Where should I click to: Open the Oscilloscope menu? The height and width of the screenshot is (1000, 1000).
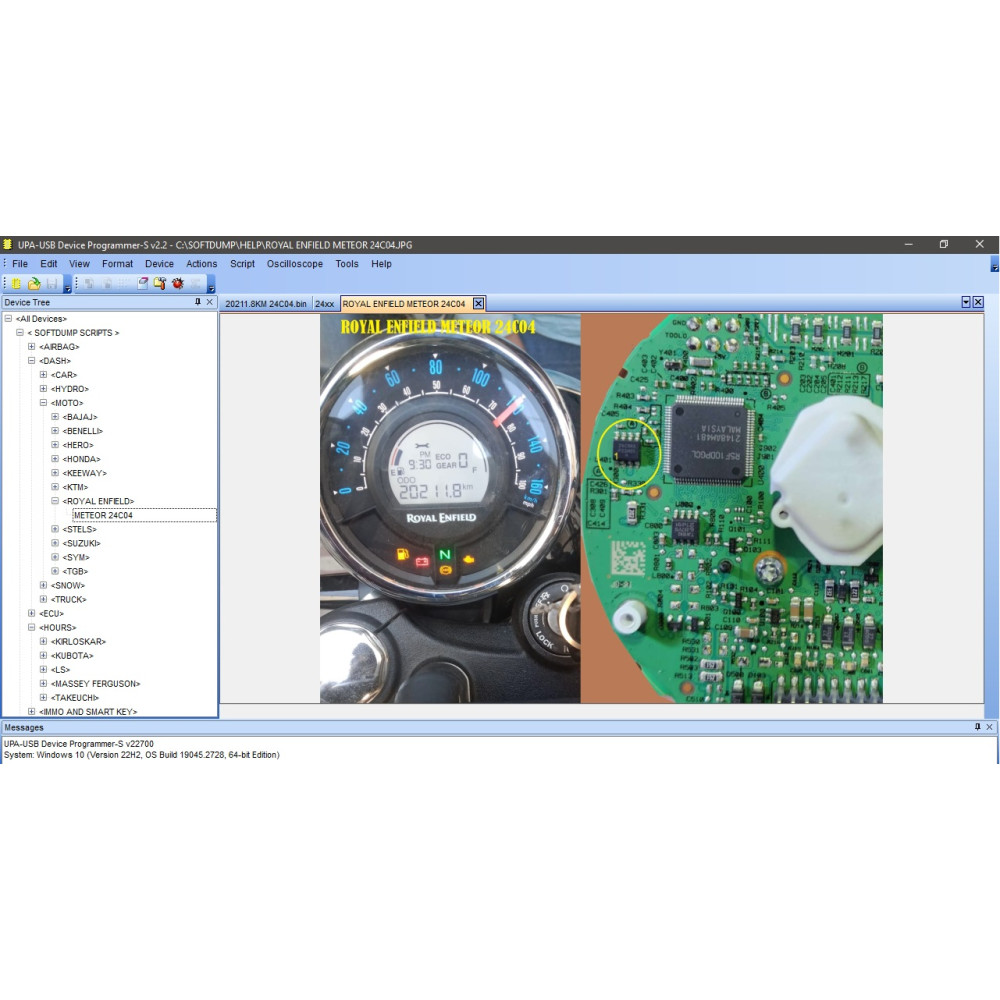click(x=295, y=263)
